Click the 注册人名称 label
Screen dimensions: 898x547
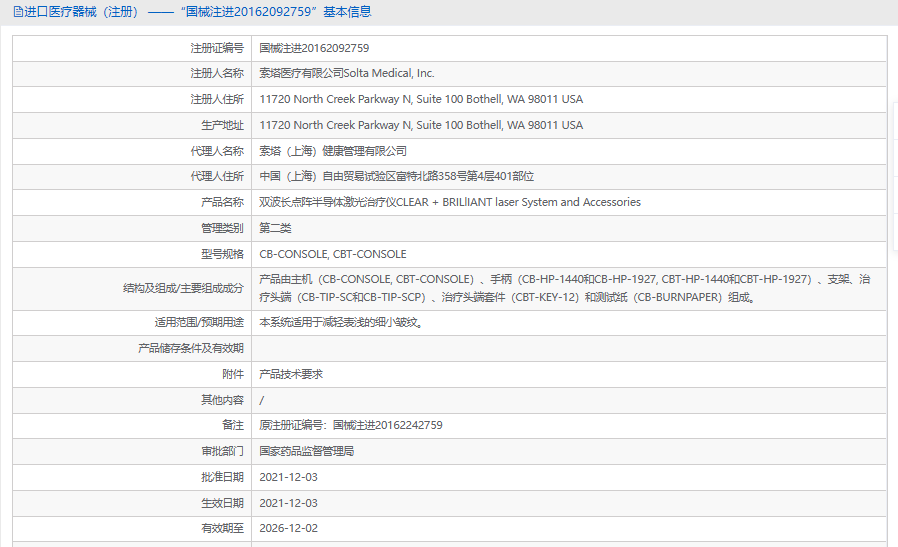tap(217, 73)
